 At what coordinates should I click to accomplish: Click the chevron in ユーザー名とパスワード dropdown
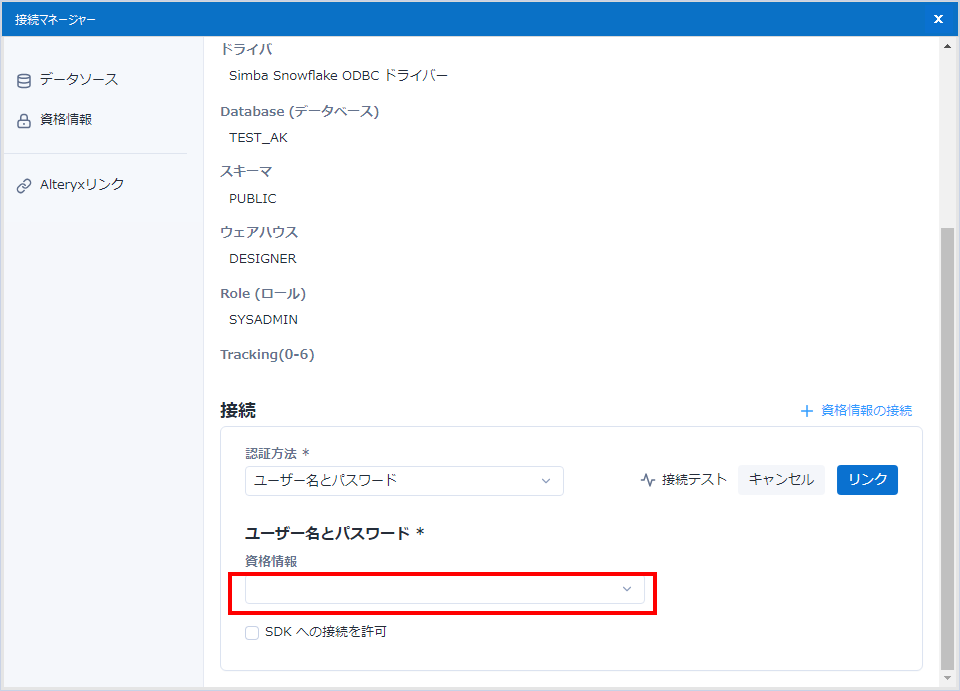pyautogui.click(x=546, y=481)
